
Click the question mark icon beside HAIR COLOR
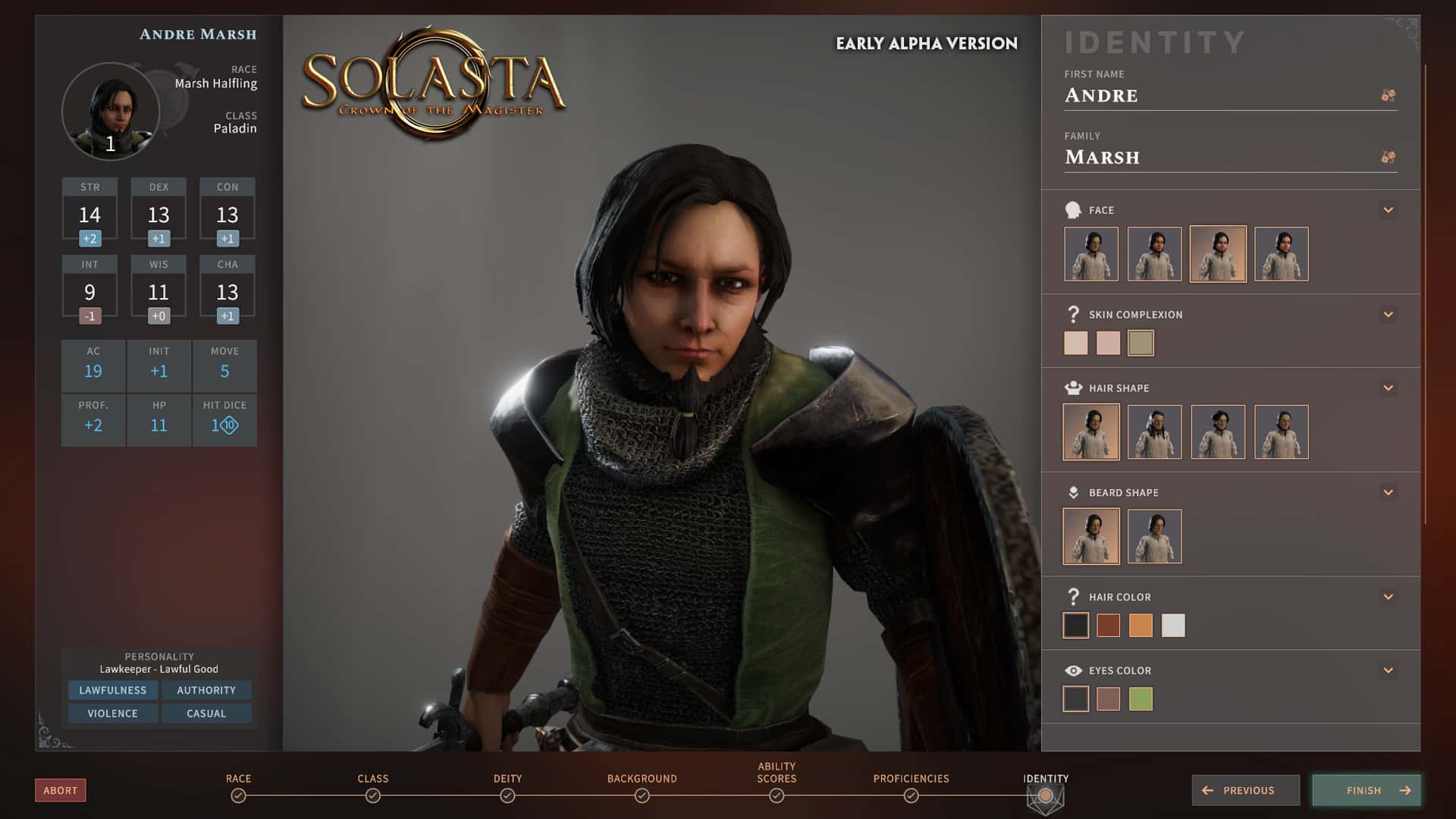(1073, 596)
